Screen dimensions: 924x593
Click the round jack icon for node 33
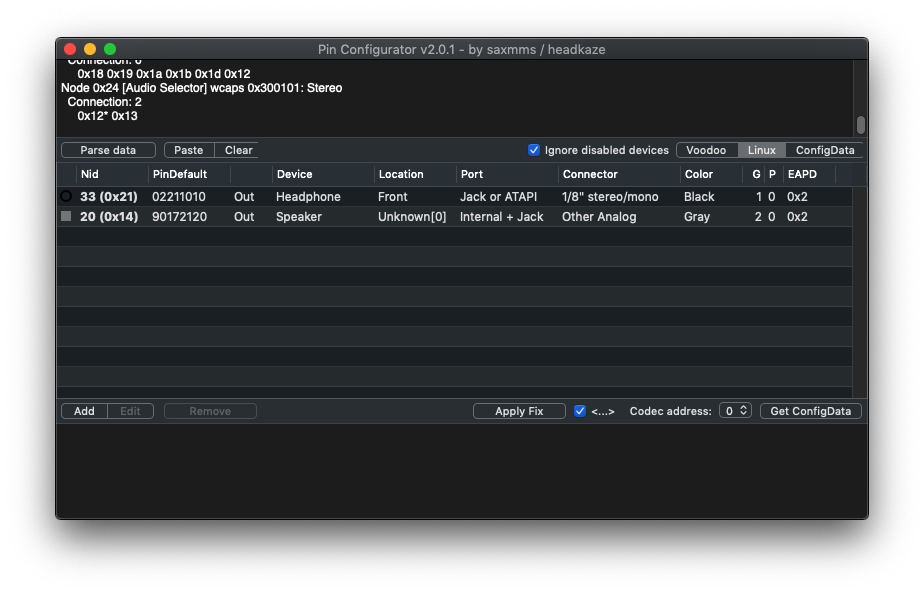click(66, 196)
